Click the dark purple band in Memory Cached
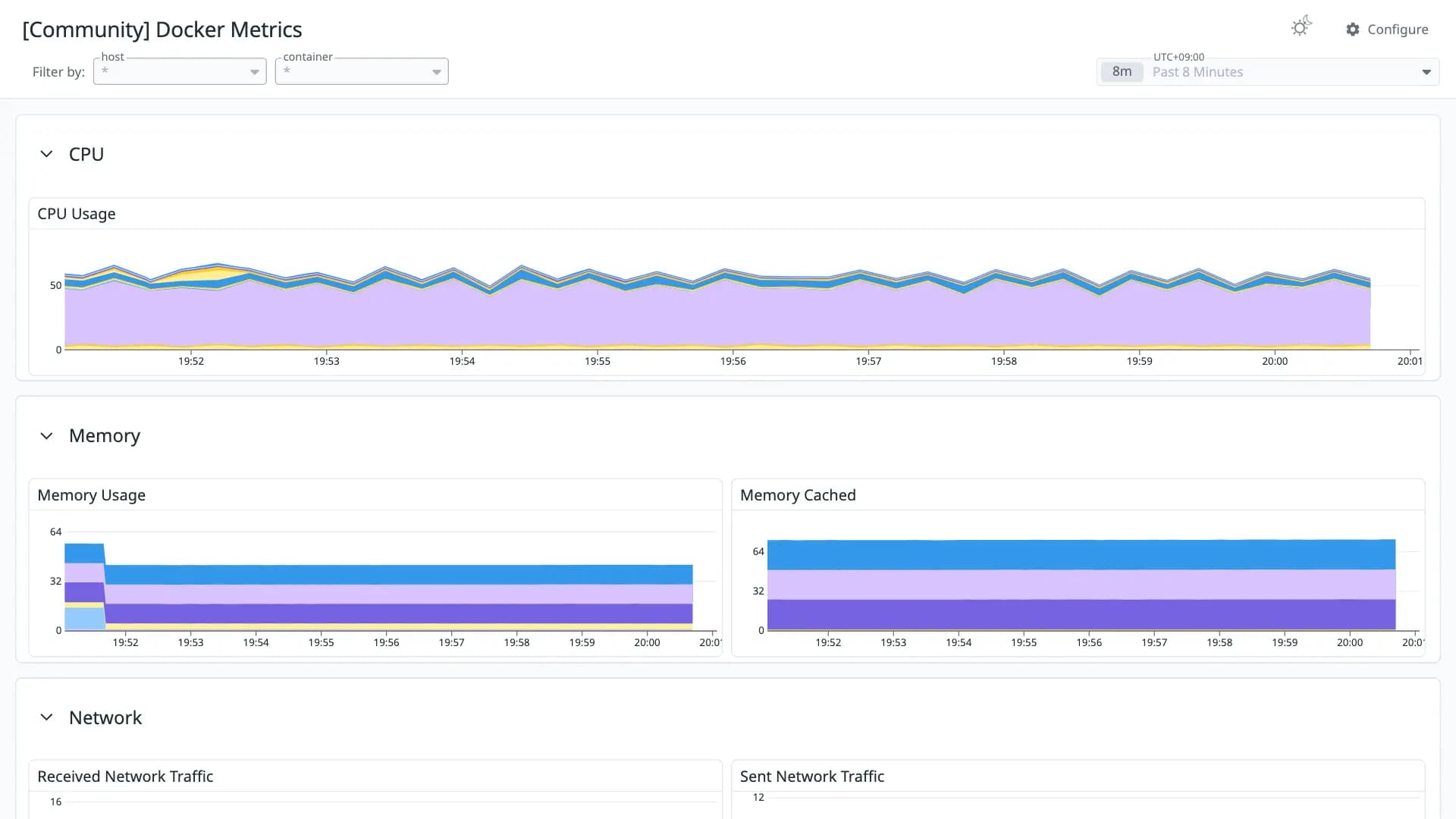This screenshot has width=1456, height=819. 1081,614
